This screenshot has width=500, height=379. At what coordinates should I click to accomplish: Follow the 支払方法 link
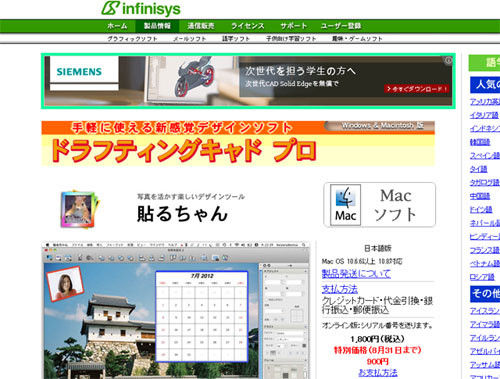340,289
